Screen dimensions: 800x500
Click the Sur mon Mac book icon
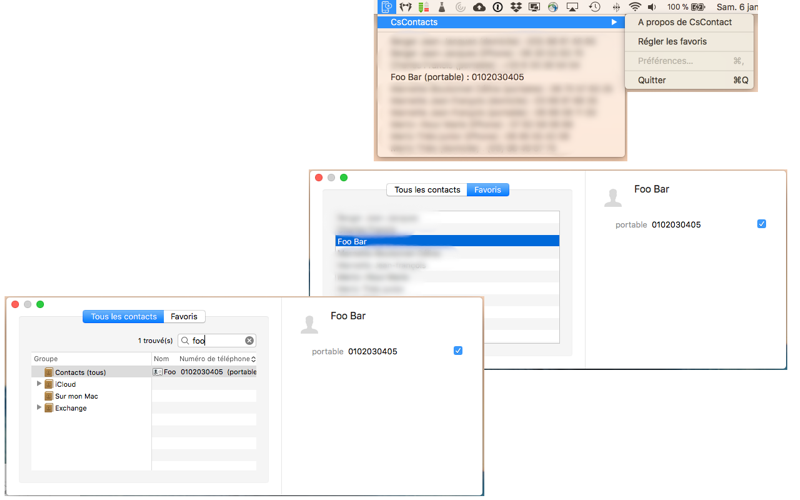click(49, 396)
